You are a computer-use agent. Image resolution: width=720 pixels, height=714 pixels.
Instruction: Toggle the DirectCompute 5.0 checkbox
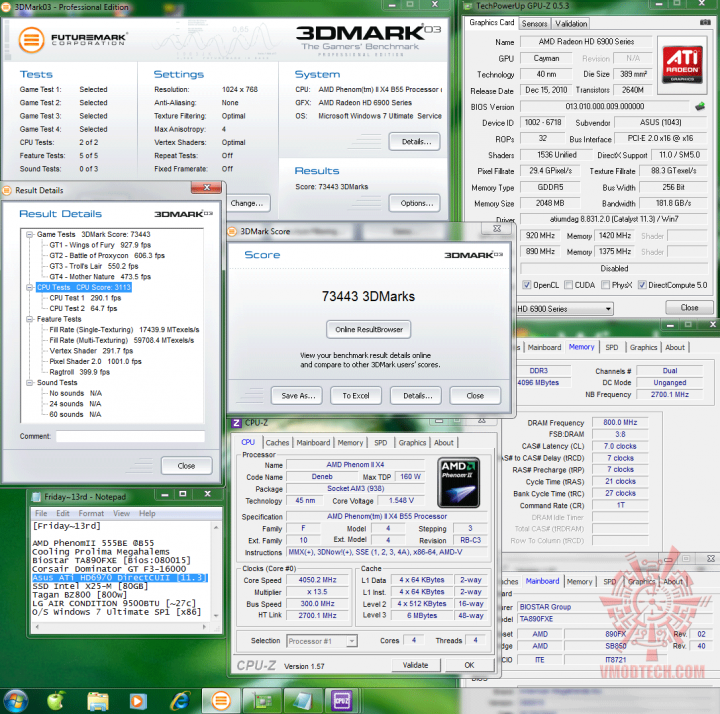point(642,285)
